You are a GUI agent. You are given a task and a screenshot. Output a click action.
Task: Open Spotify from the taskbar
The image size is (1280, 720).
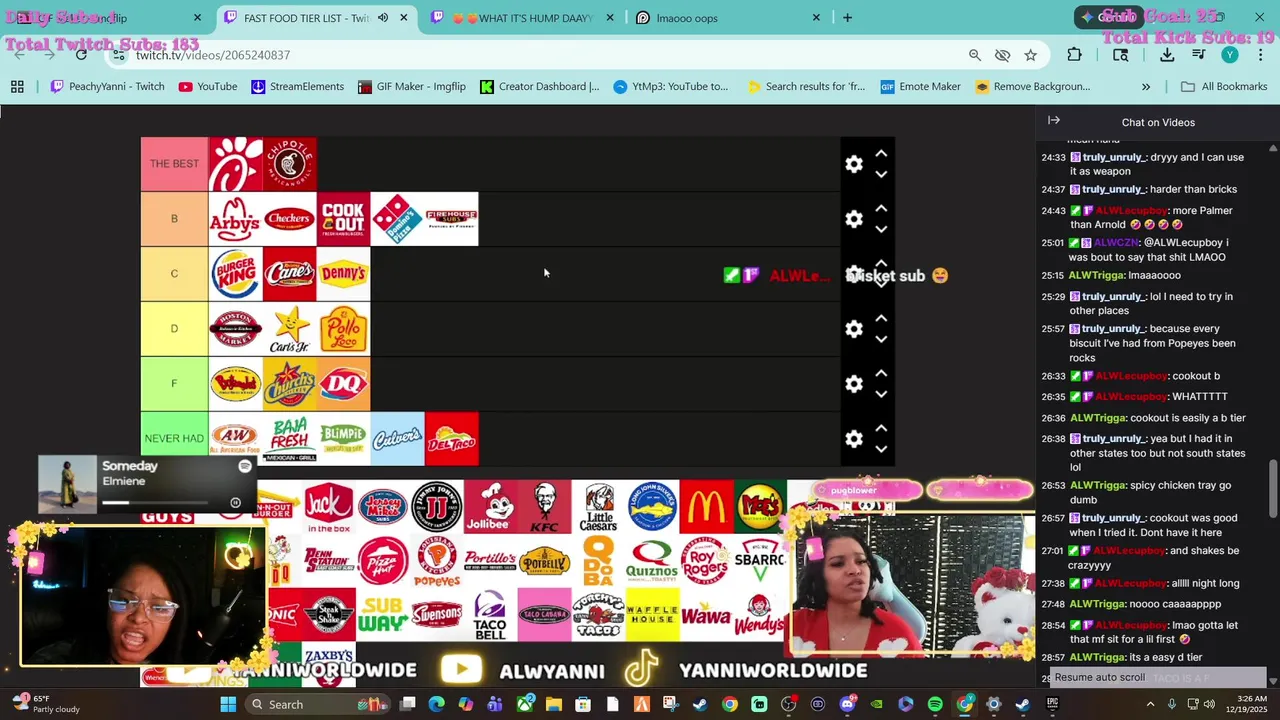pos(935,704)
